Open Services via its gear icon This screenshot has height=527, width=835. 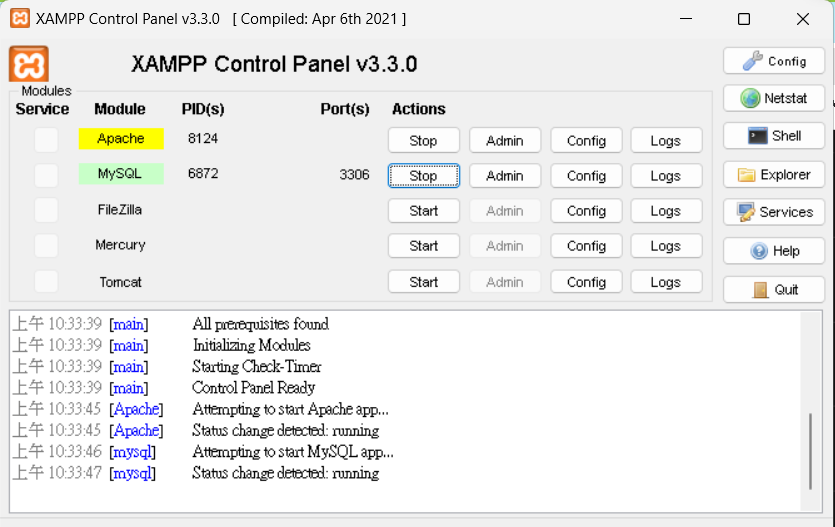point(746,212)
